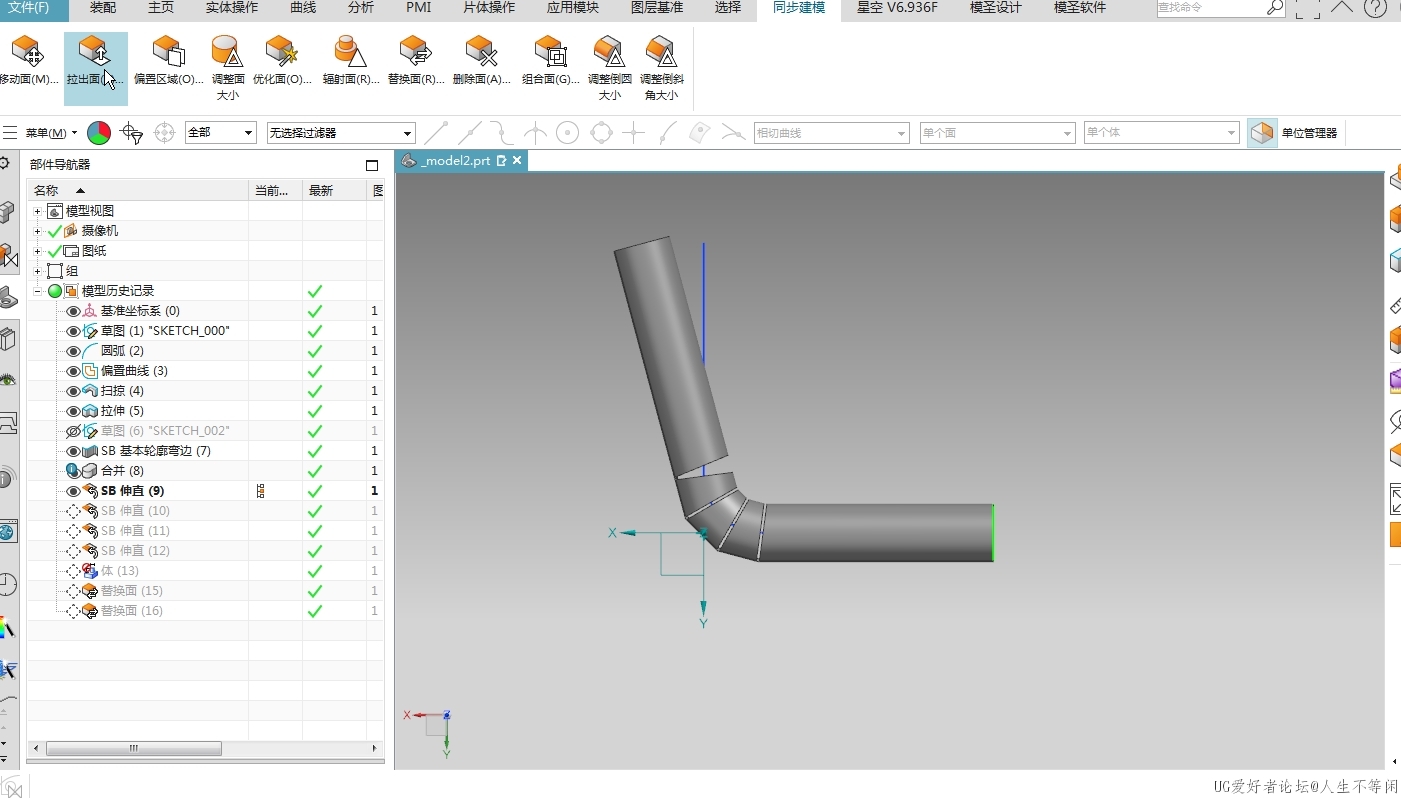Open the 辐射面 (Radiate Face) tool
Screen dimensions: 1401x798
[x=350, y=62]
